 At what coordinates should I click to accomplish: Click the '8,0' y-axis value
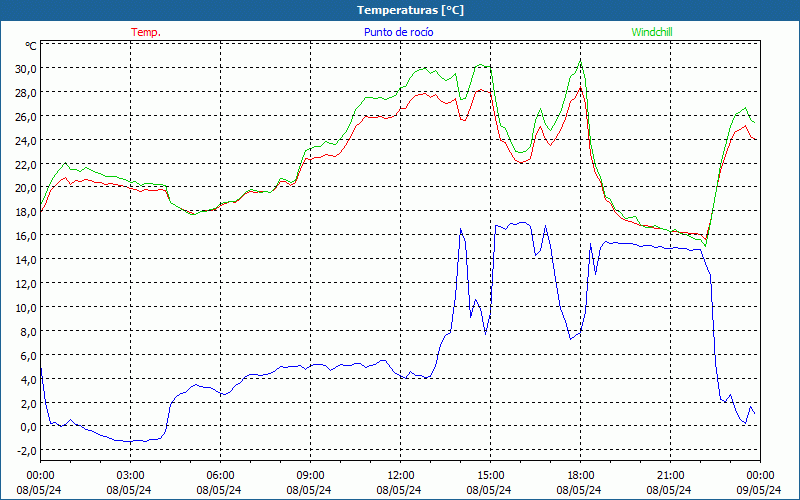[28, 332]
